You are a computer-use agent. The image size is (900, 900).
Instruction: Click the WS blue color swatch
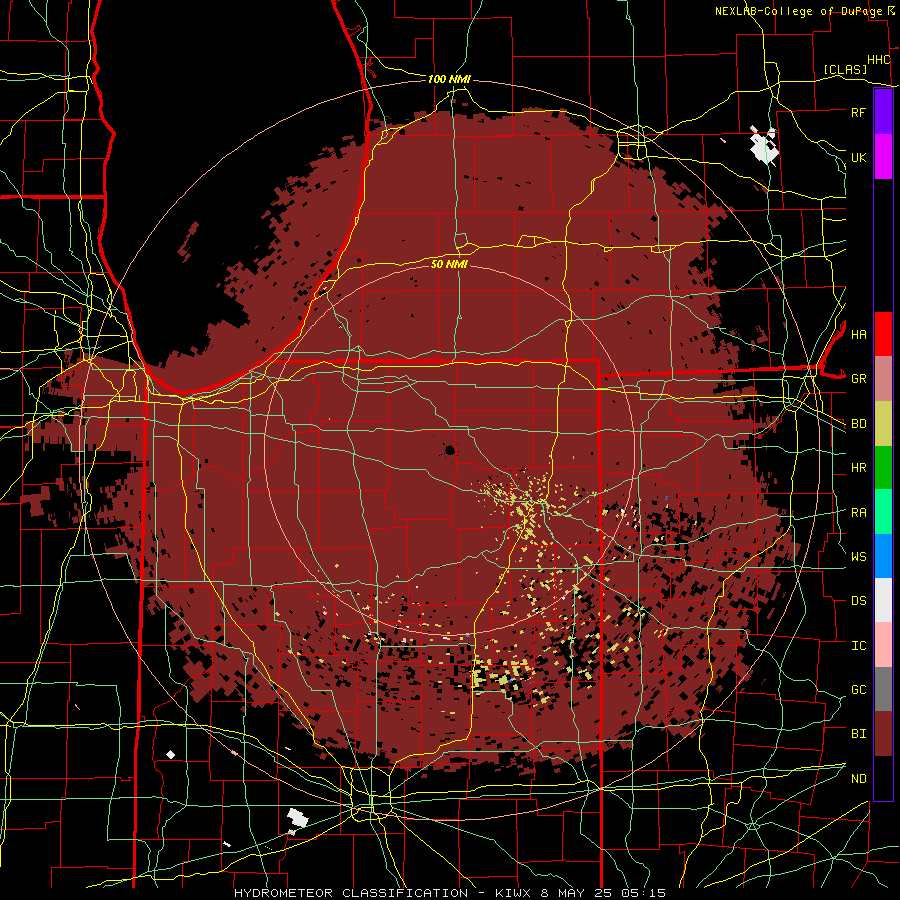click(x=883, y=556)
